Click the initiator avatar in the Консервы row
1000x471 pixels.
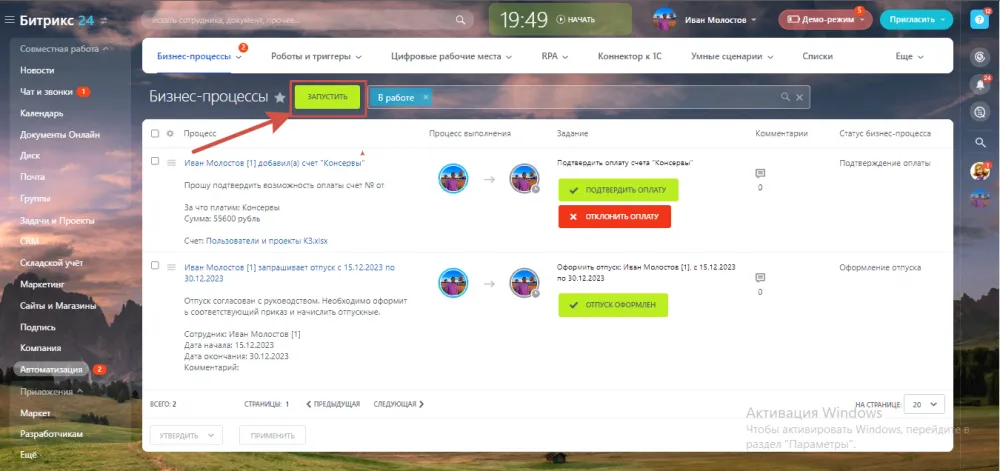453,179
